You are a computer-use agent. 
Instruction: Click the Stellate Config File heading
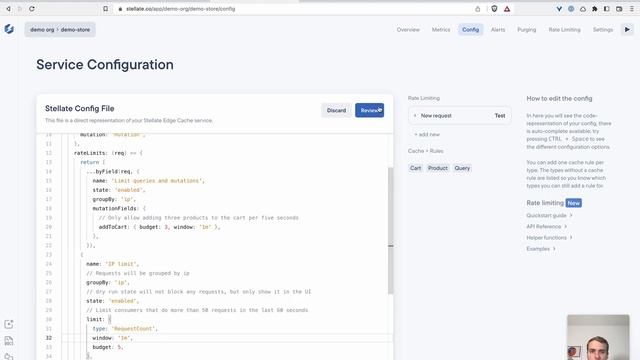pos(80,109)
